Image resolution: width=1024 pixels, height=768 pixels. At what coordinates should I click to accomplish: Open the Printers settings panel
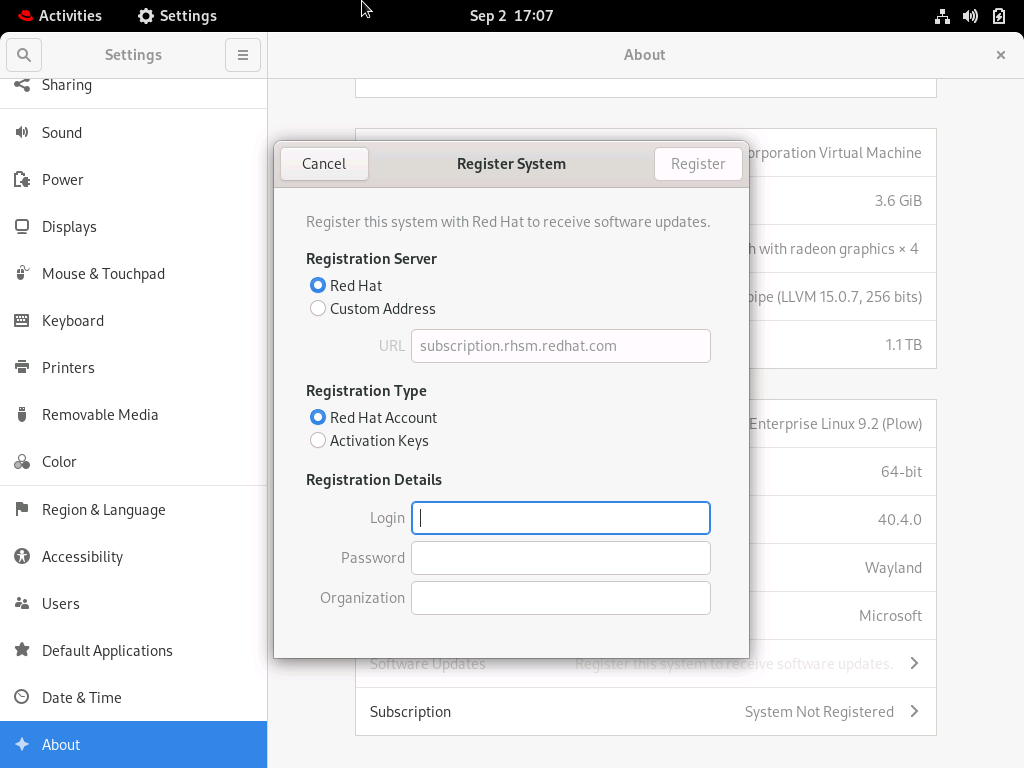(133, 368)
